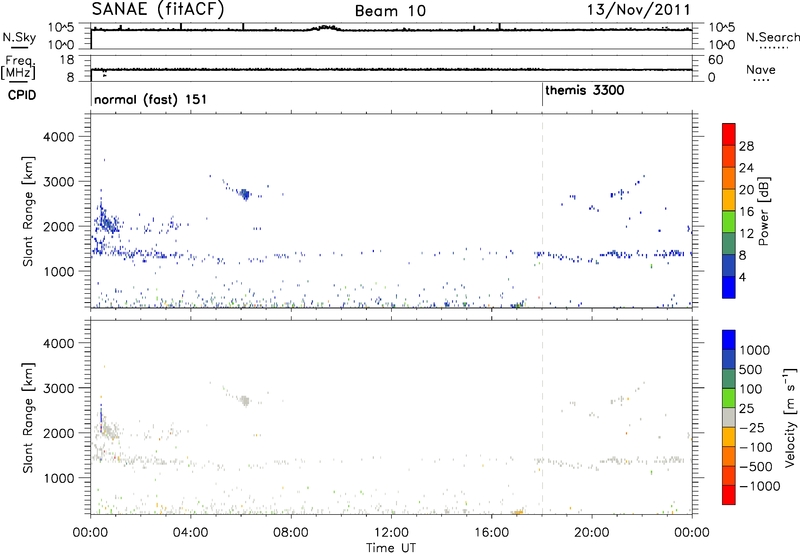Select the Beam 10 heading
Screen dimensions: 800x554
390,11
